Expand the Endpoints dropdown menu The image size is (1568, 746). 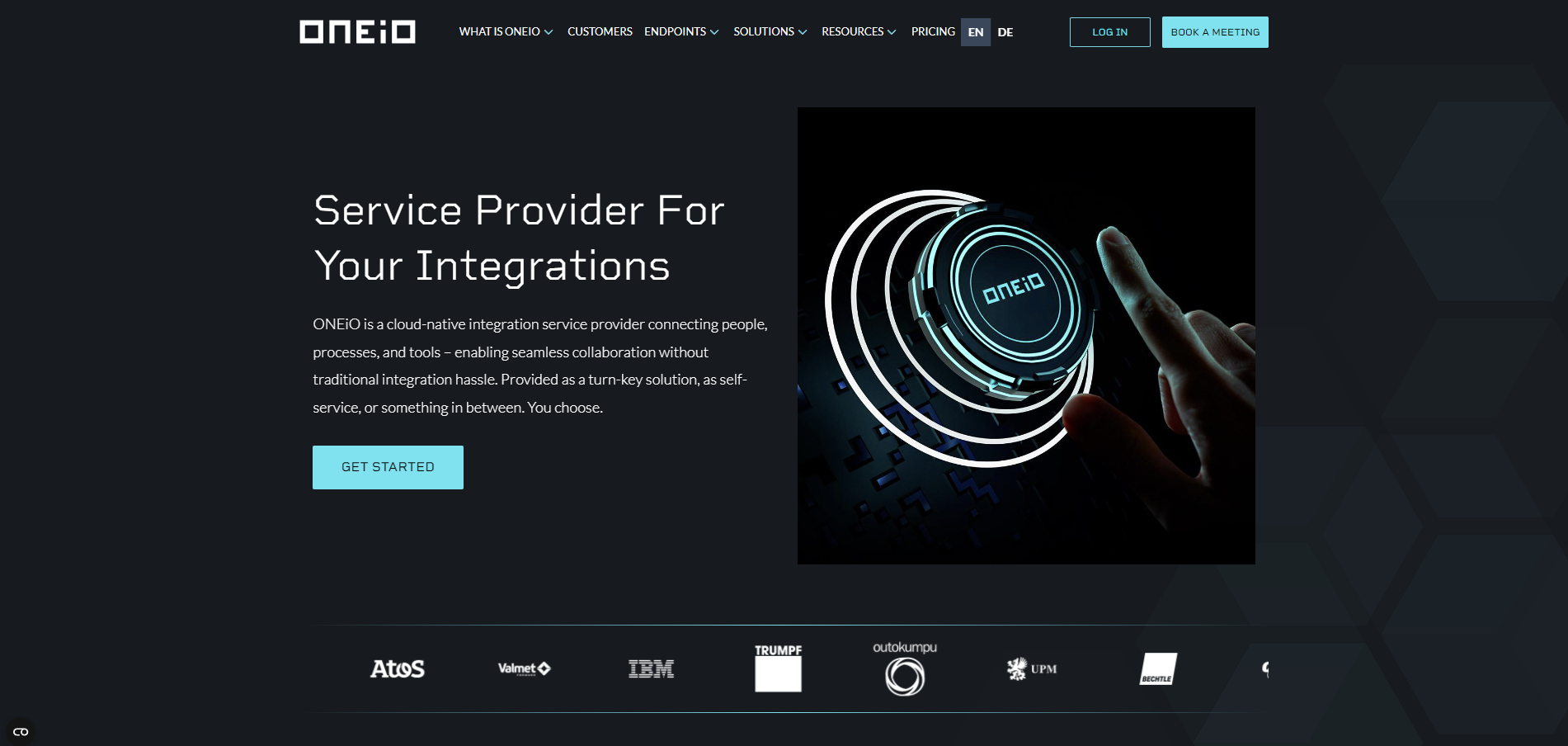pyautogui.click(x=681, y=31)
